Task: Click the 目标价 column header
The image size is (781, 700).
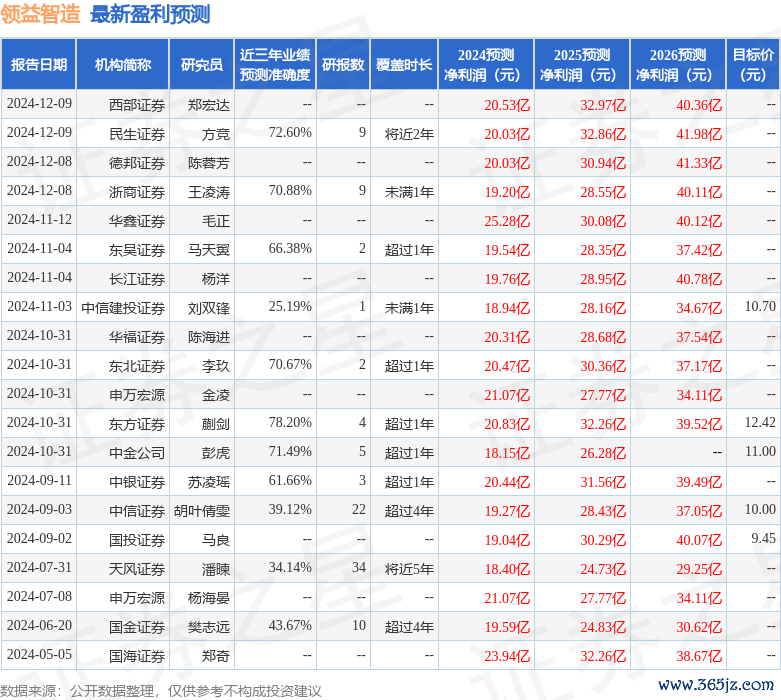Action: click(x=753, y=65)
